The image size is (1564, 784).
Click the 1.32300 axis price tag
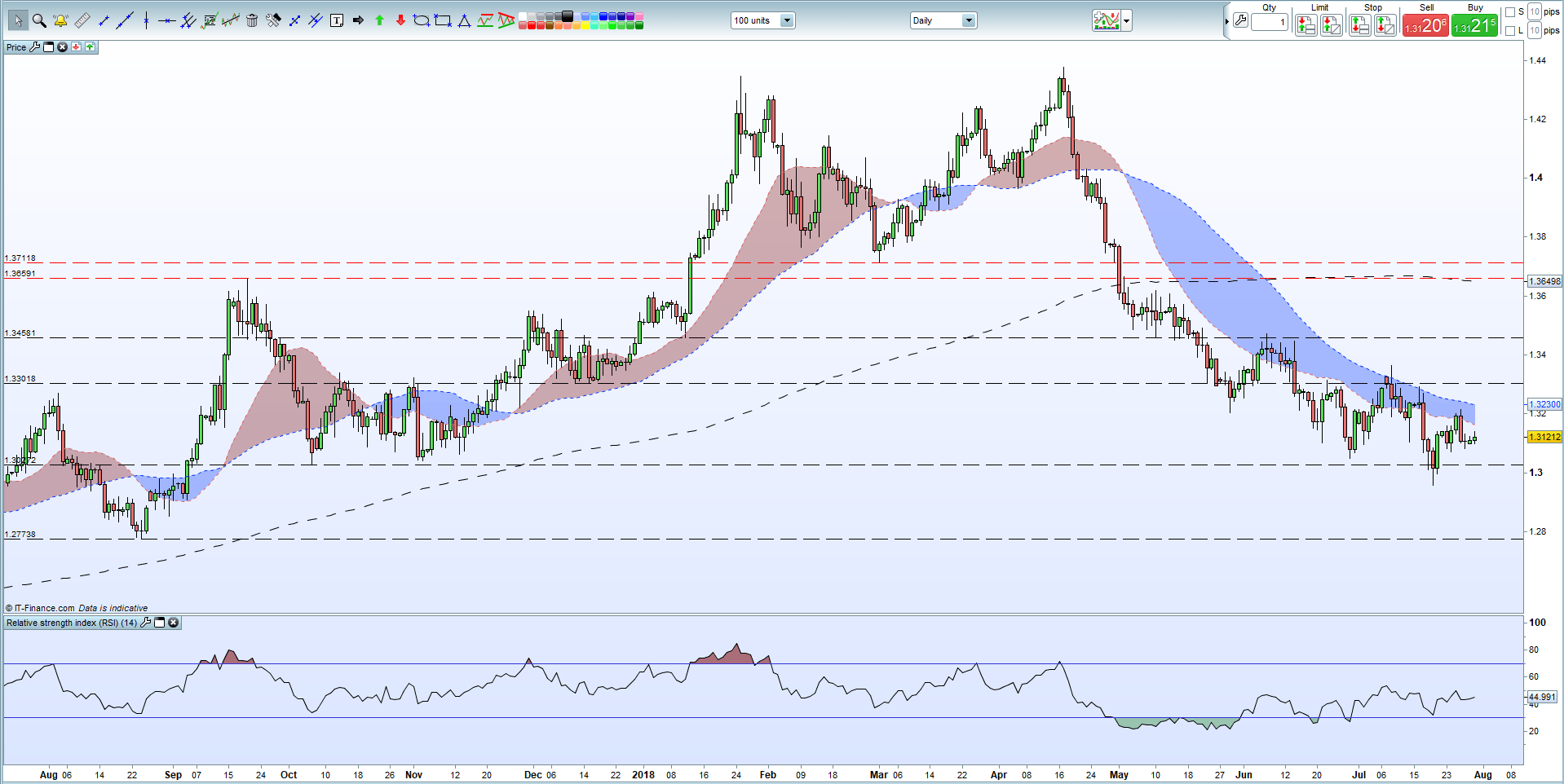pyautogui.click(x=1544, y=404)
